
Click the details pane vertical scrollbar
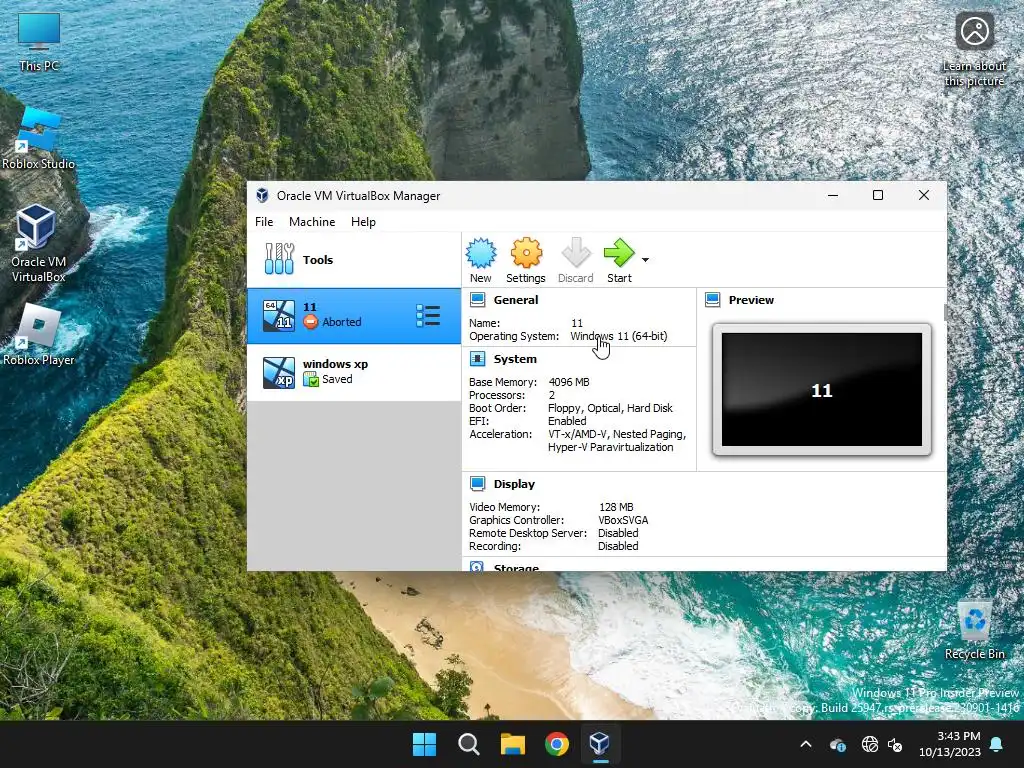(944, 313)
